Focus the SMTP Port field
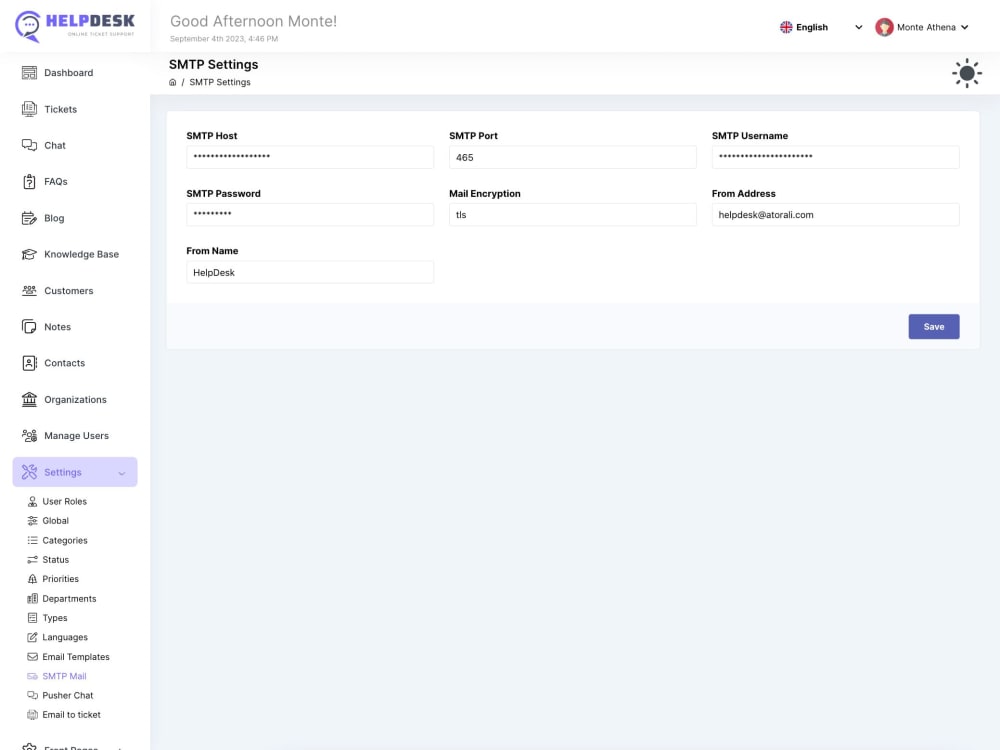 [573, 158]
